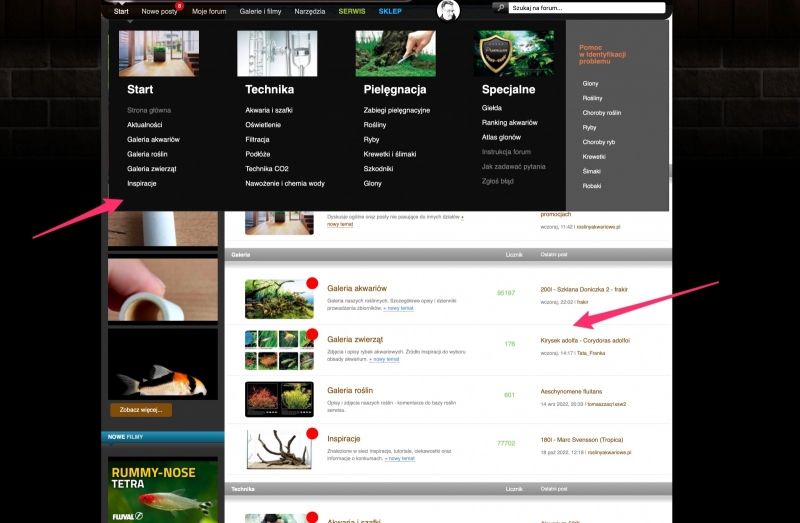Select Robaki in the help sidebar
The image size is (800, 523).
tap(592, 186)
